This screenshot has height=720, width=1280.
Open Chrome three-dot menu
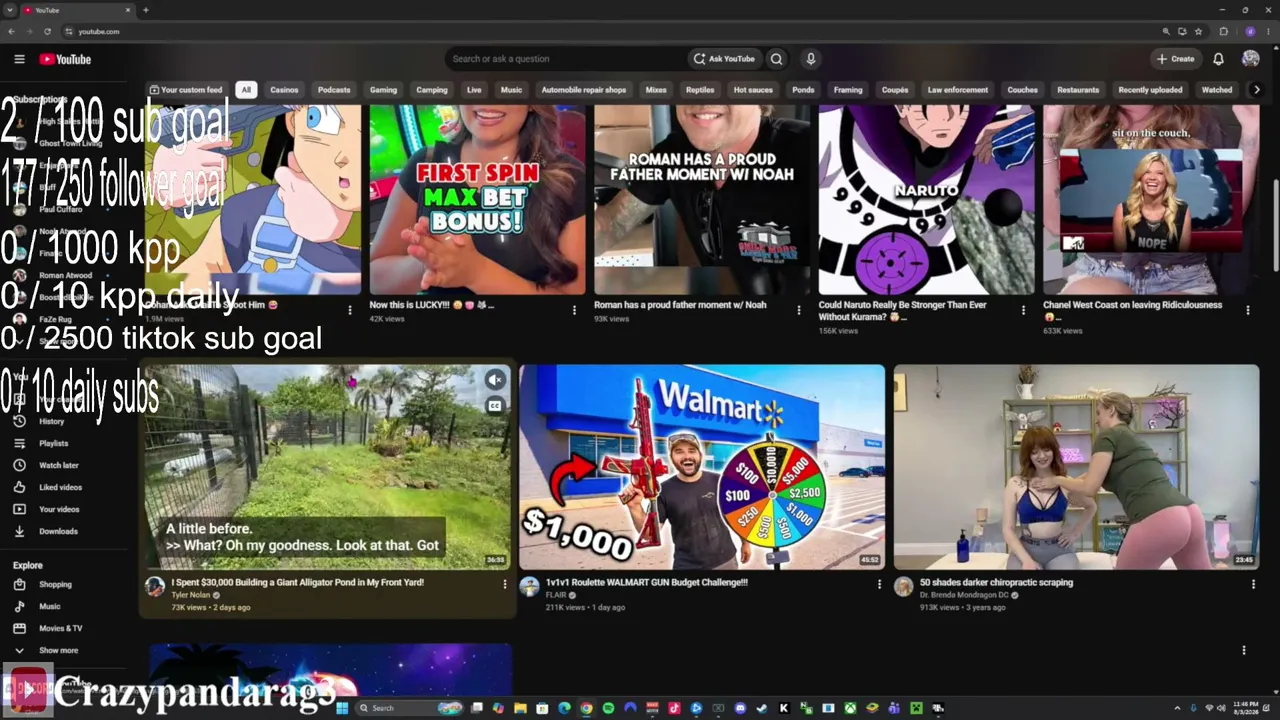[x=1269, y=31]
